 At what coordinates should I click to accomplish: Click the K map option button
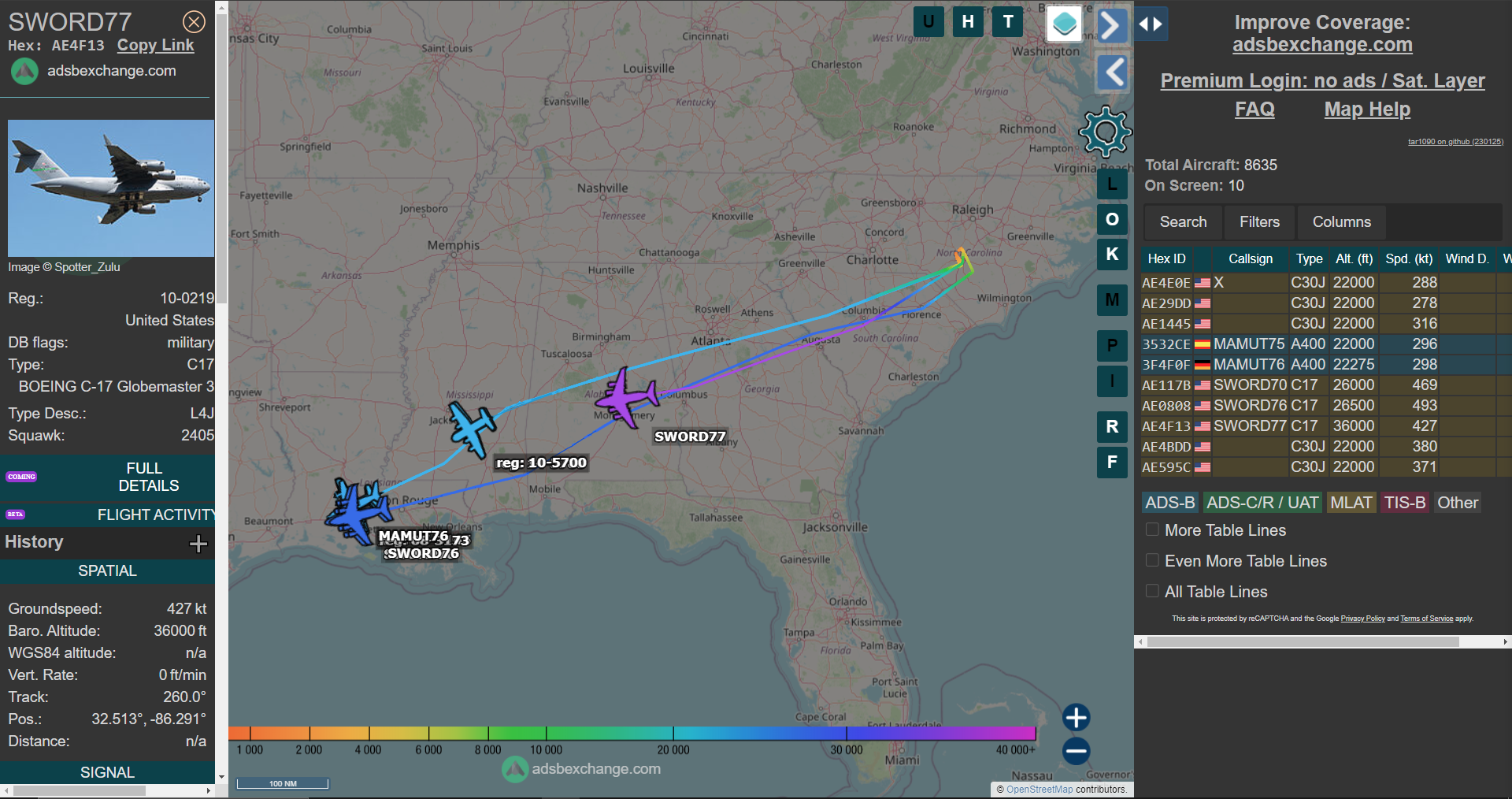[1112, 254]
